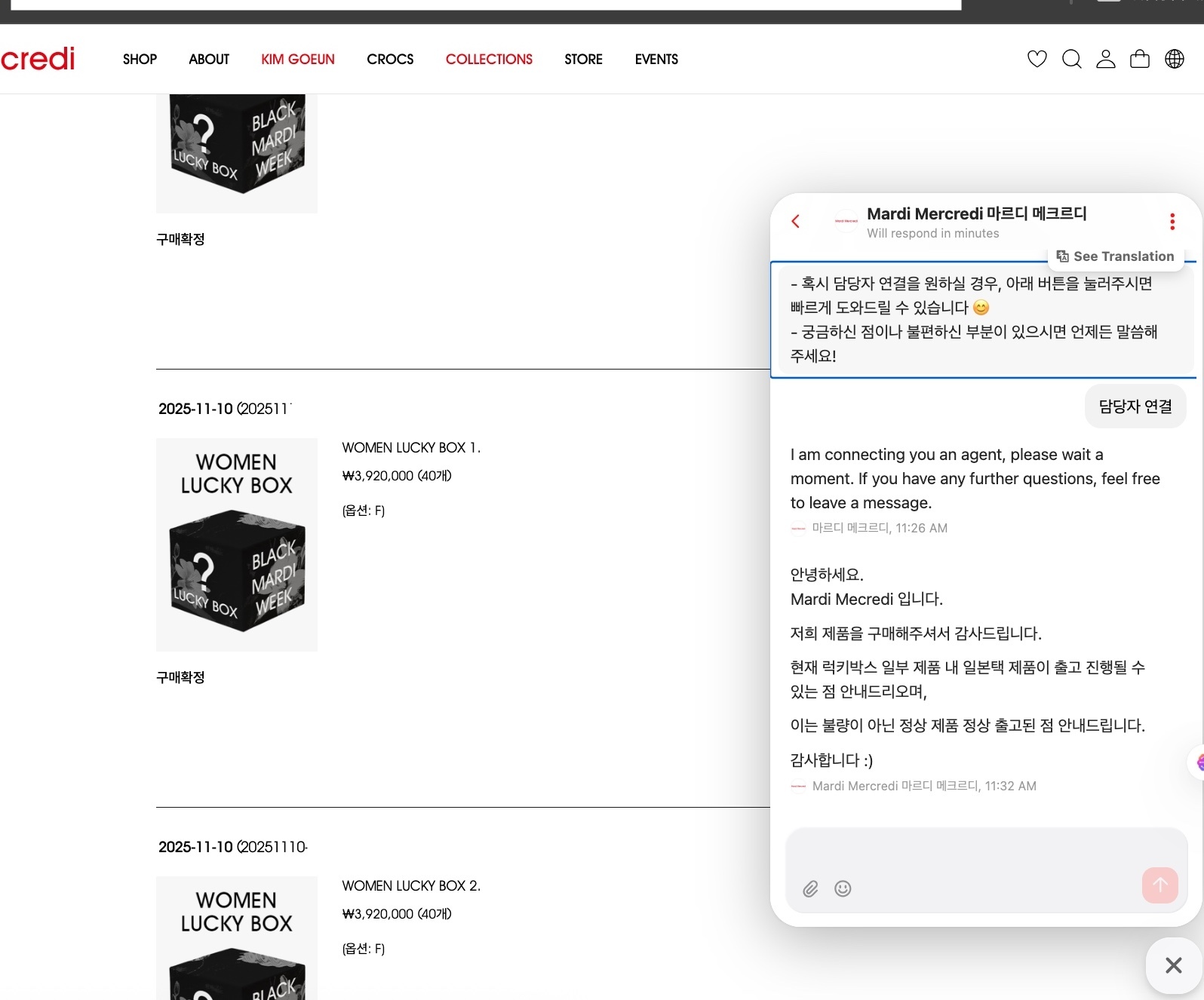Open WOMEN LUCKY BOX 2 product thumbnail

pyautogui.click(x=237, y=938)
